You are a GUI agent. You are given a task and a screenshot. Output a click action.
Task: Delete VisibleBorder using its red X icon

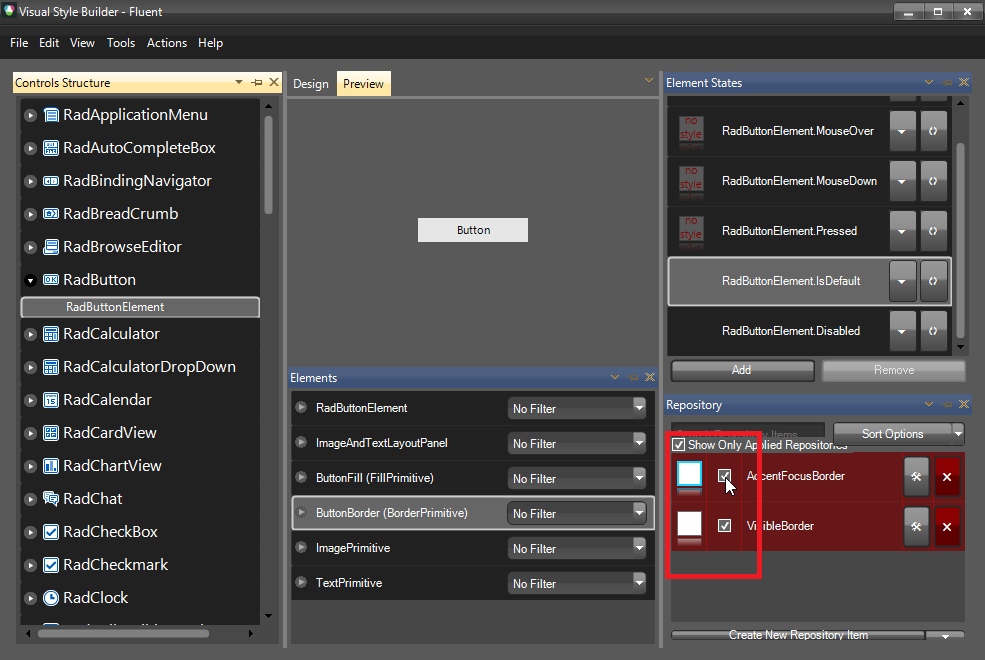click(x=946, y=526)
